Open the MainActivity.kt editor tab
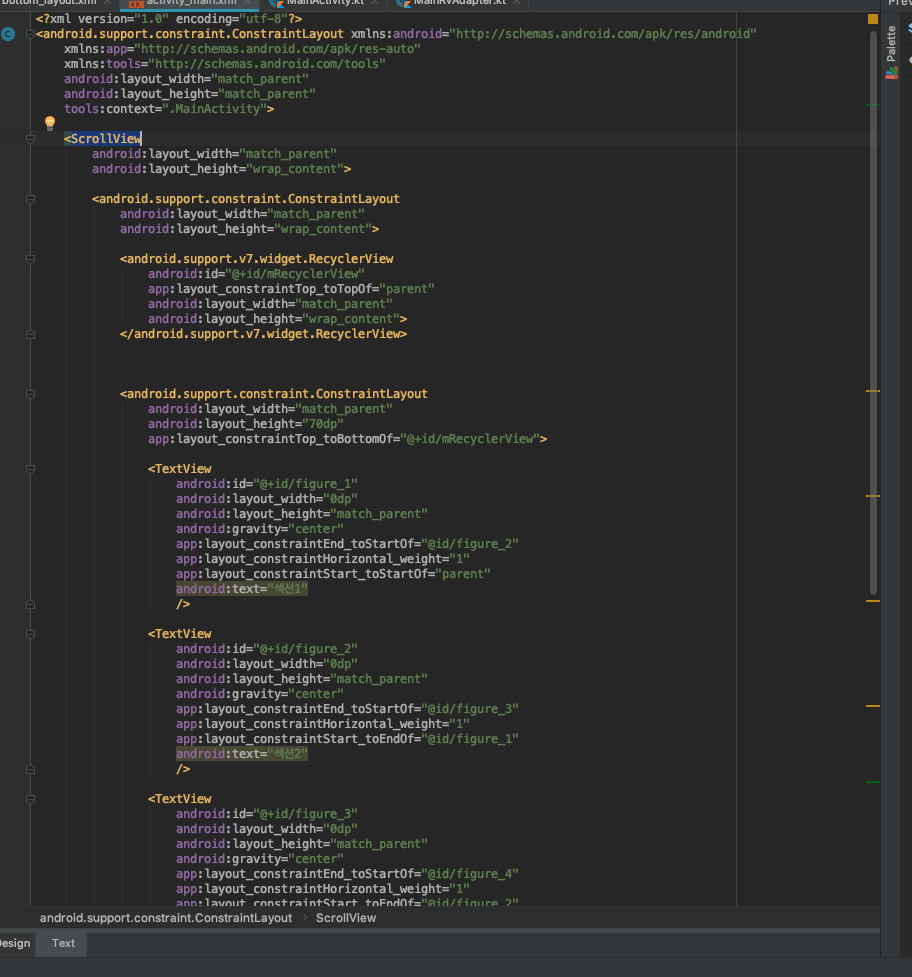The height and width of the screenshot is (977, 912). pyautogui.click(x=323, y=2)
